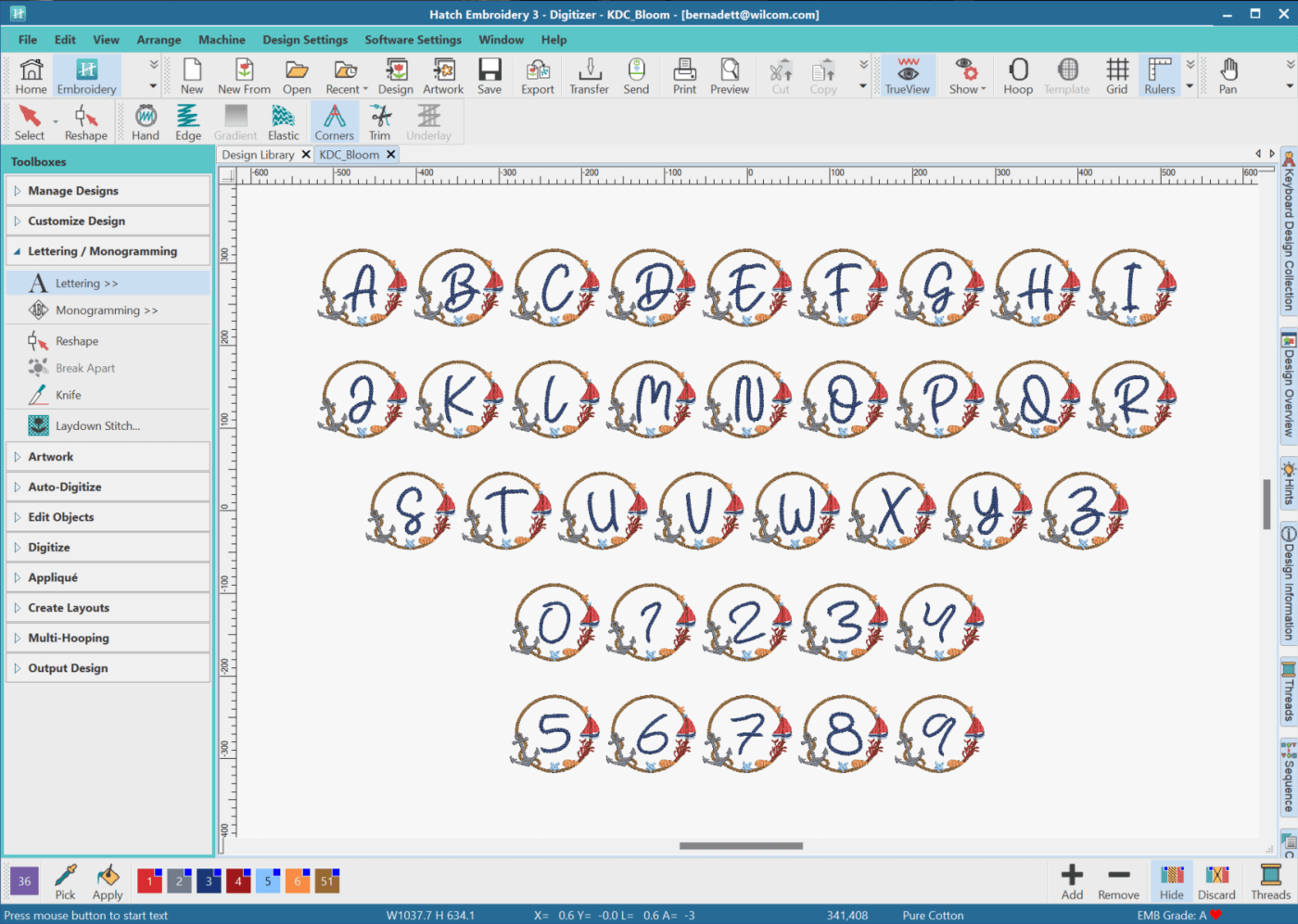Switch to the Design Library tab

[258, 155]
